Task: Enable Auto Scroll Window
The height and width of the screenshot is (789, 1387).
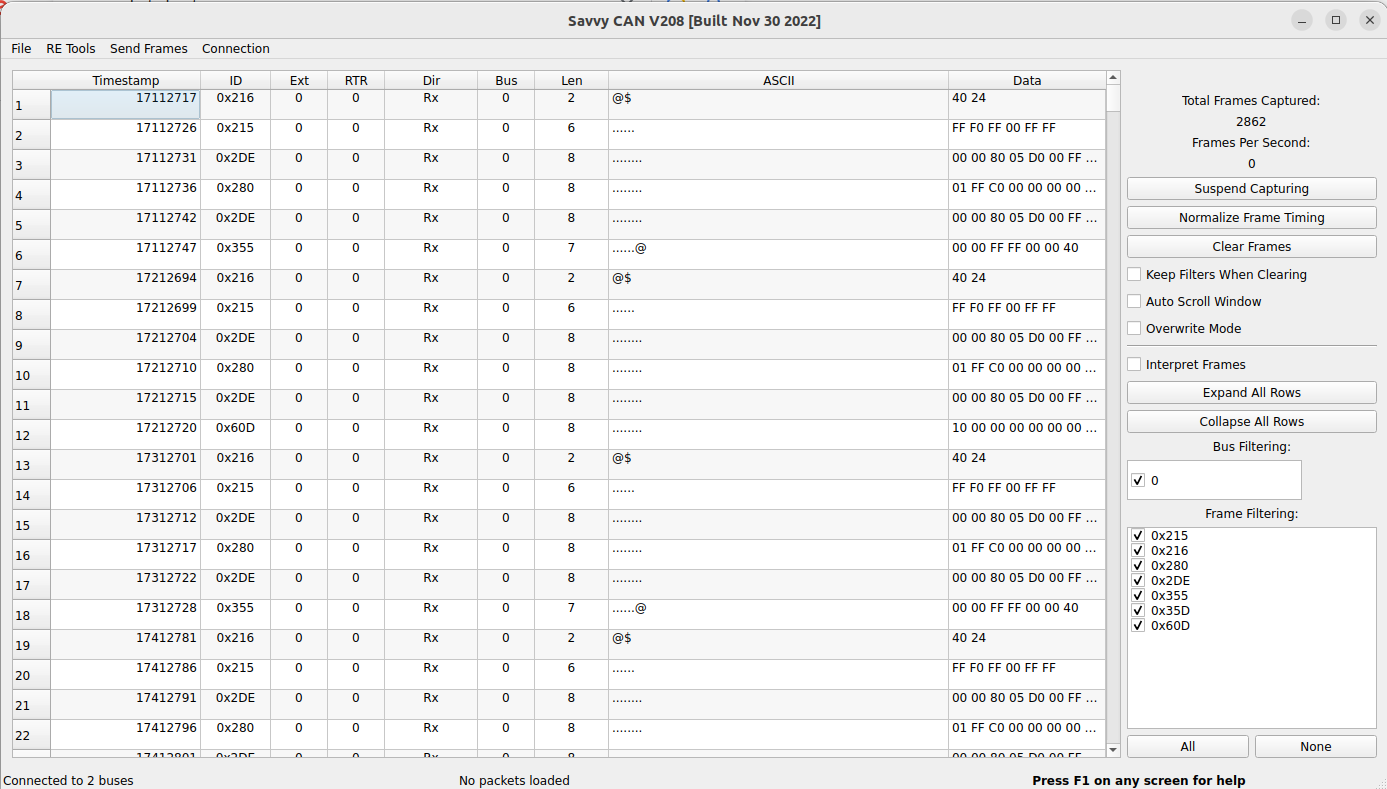Action: click(x=1136, y=301)
